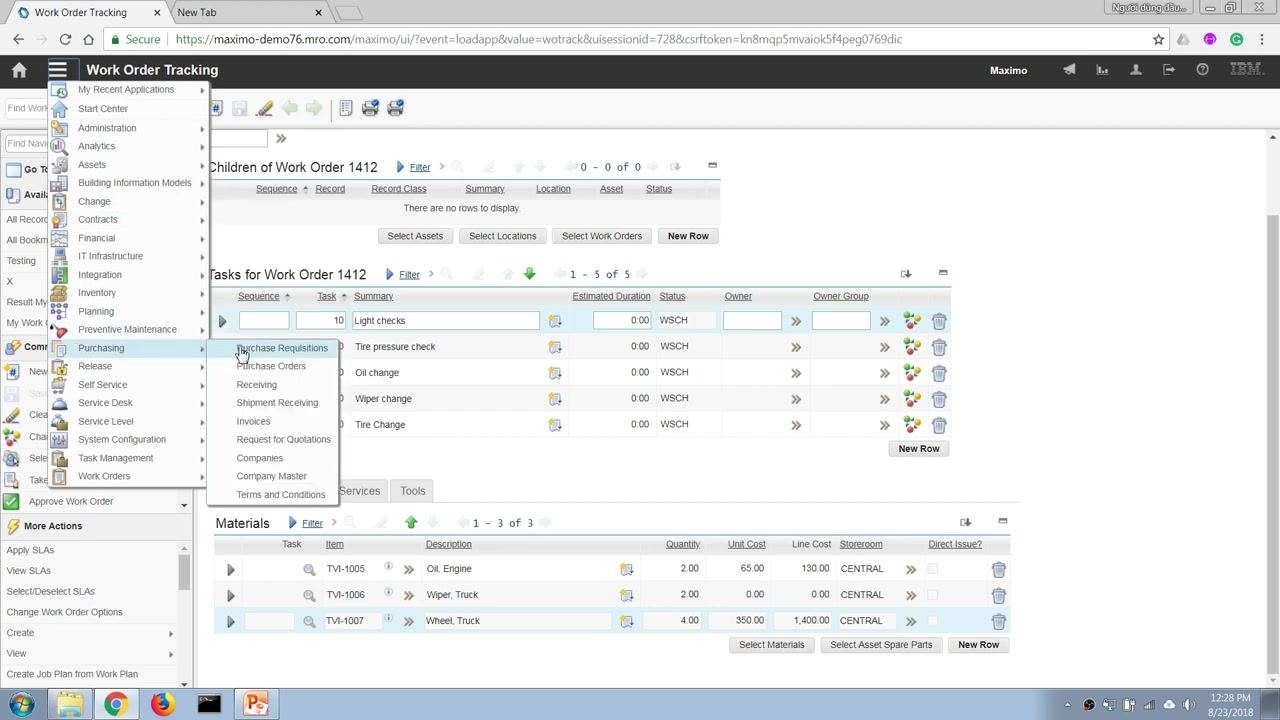Click New Row under the Tasks table

click(x=919, y=449)
